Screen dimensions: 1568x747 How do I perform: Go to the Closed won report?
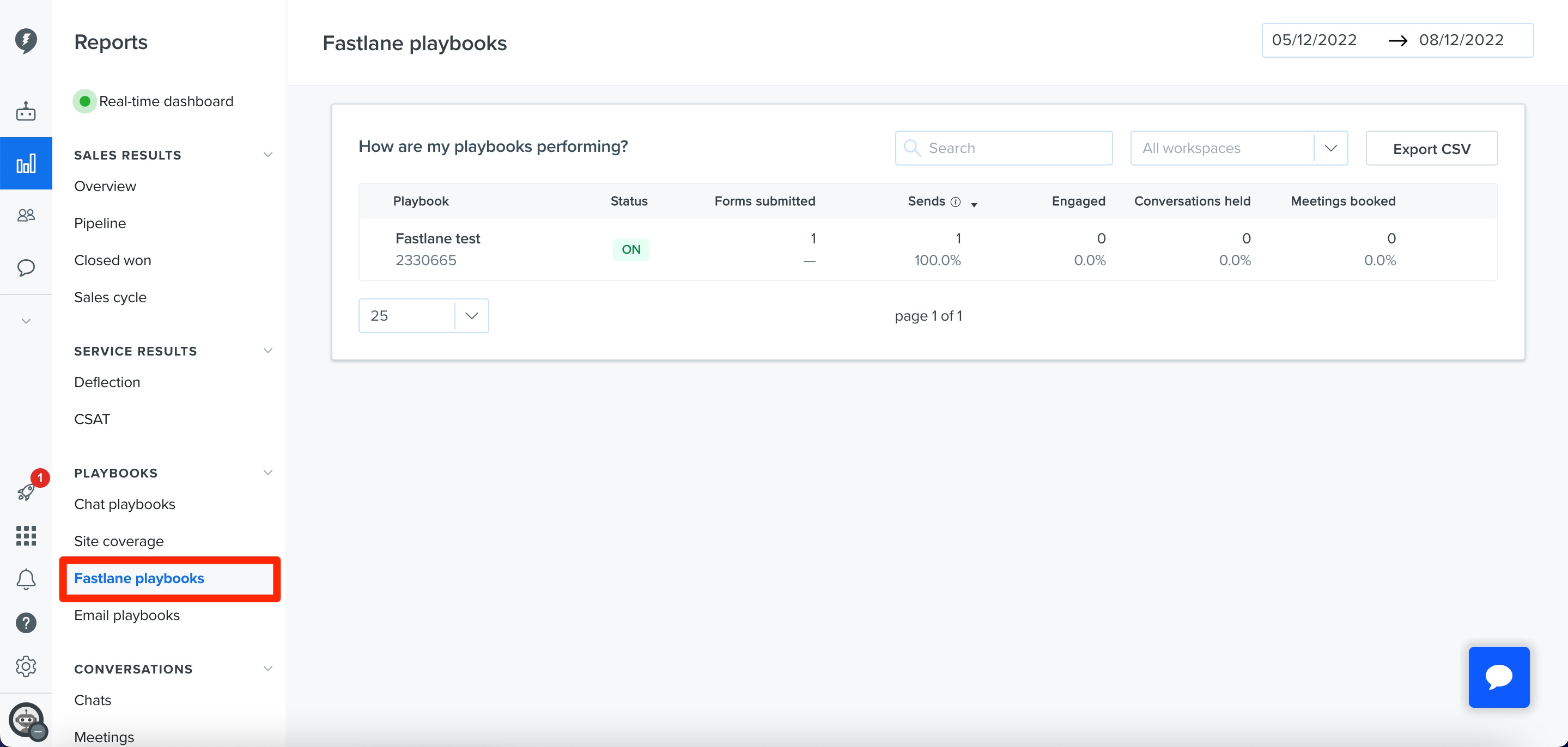[113, 260]
